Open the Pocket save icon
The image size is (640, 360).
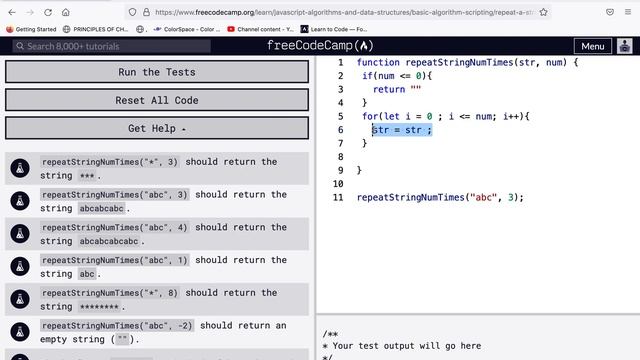(x=610, y=12)
